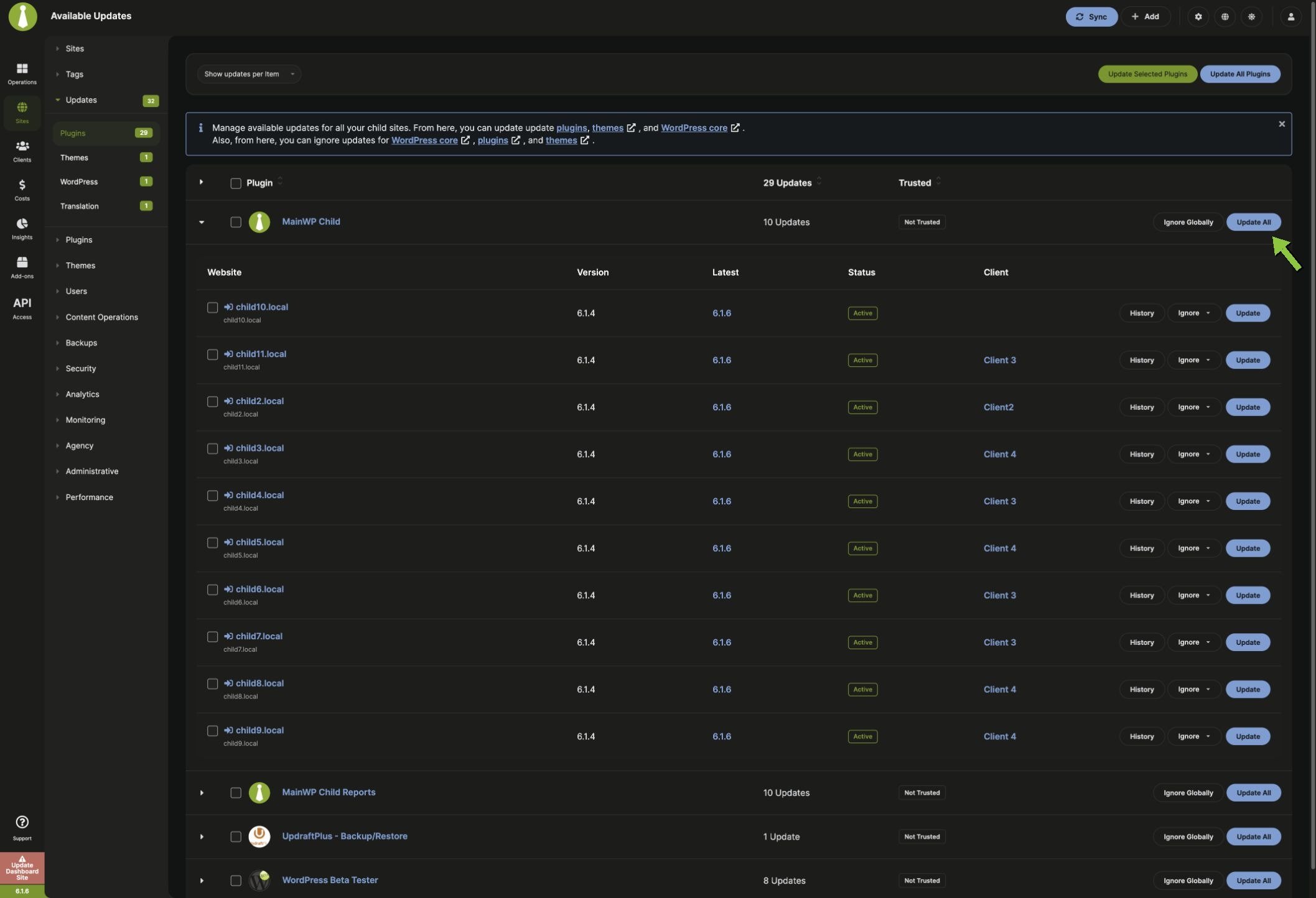Click the Not Trusted badge for UpdraftPlus
Image resolution: width=1316 pixels, height=898 pixels.
[x=922, y=836]
